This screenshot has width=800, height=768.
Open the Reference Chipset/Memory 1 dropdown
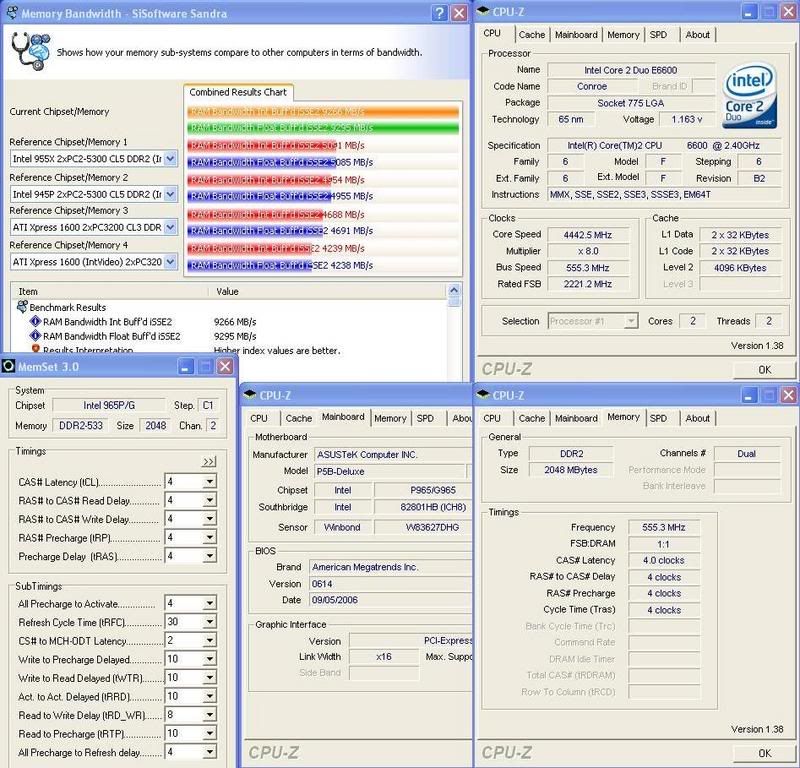(169, 159)
